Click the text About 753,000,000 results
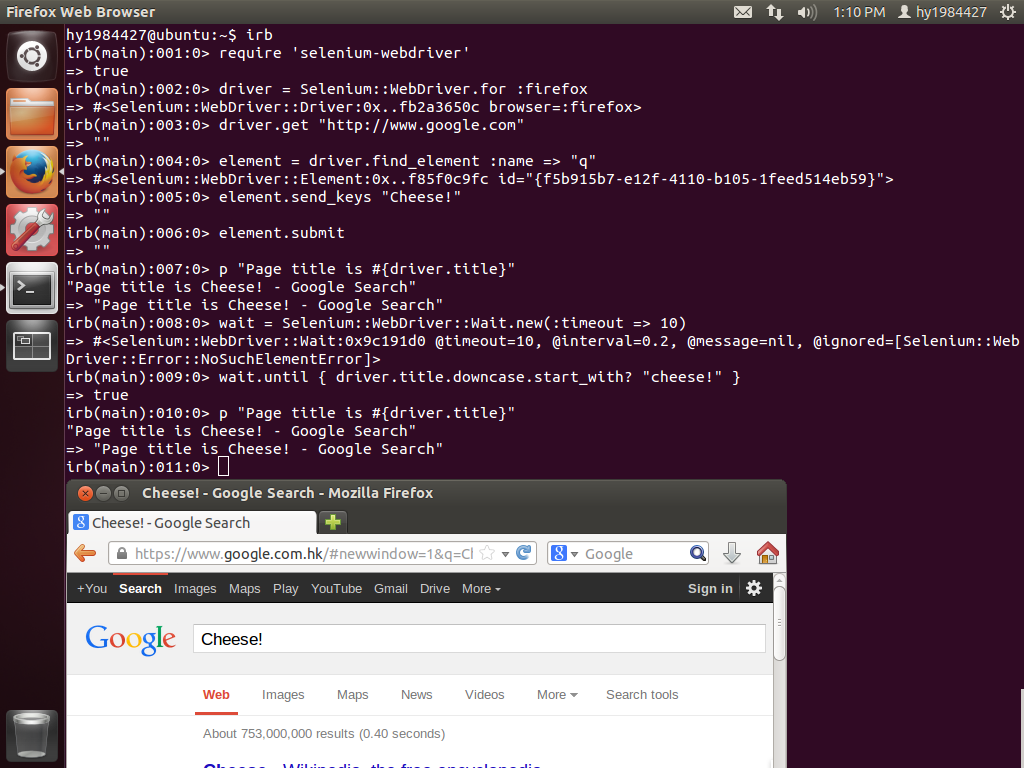Screen dimensions: 1024x768 tap(278, 733)
